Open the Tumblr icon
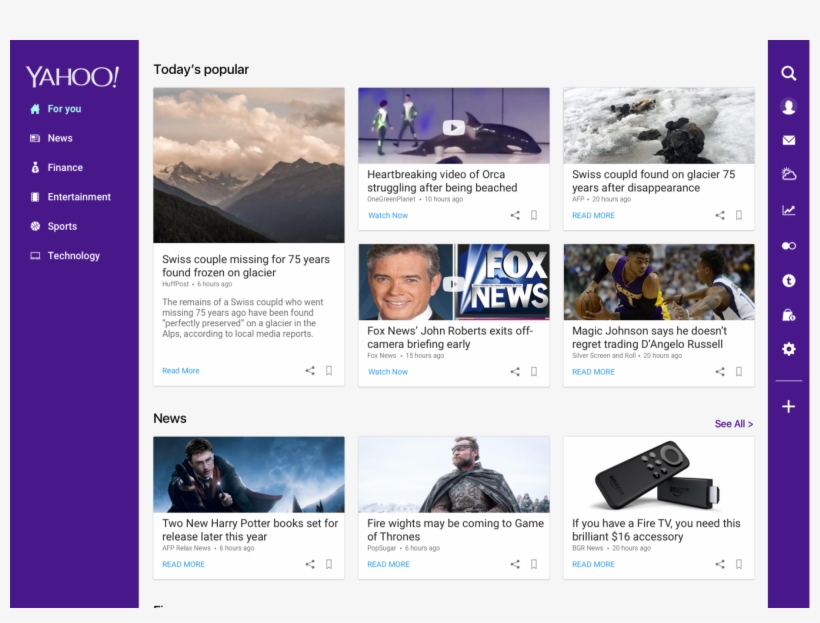The height and width of the screenshot is (623, 820). click(x=789, y=281)
